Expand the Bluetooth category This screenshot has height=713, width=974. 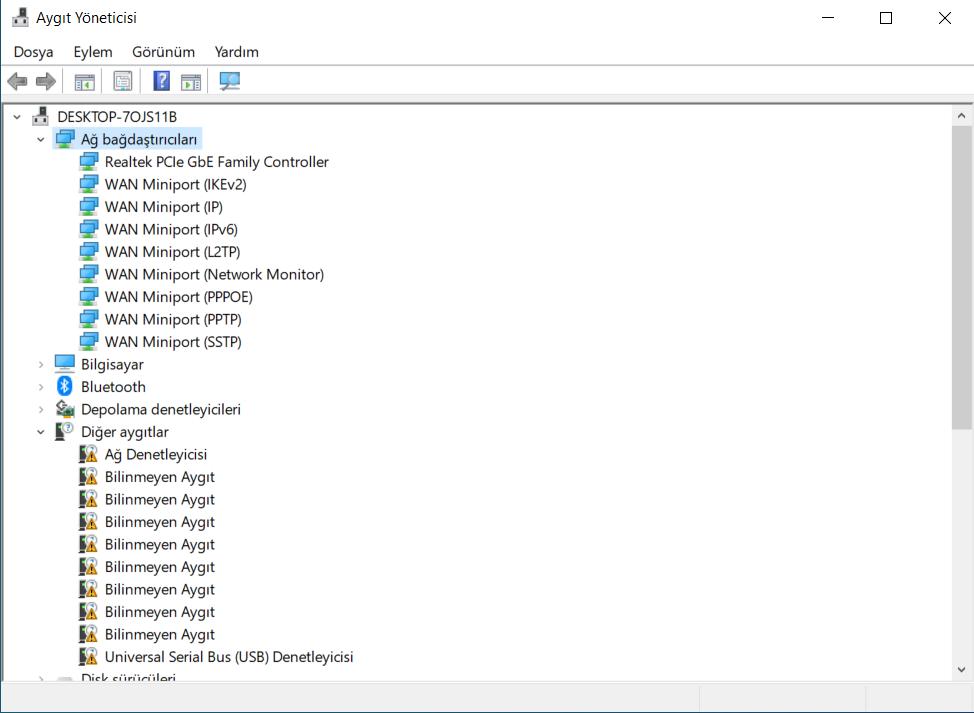pos(41,387)
